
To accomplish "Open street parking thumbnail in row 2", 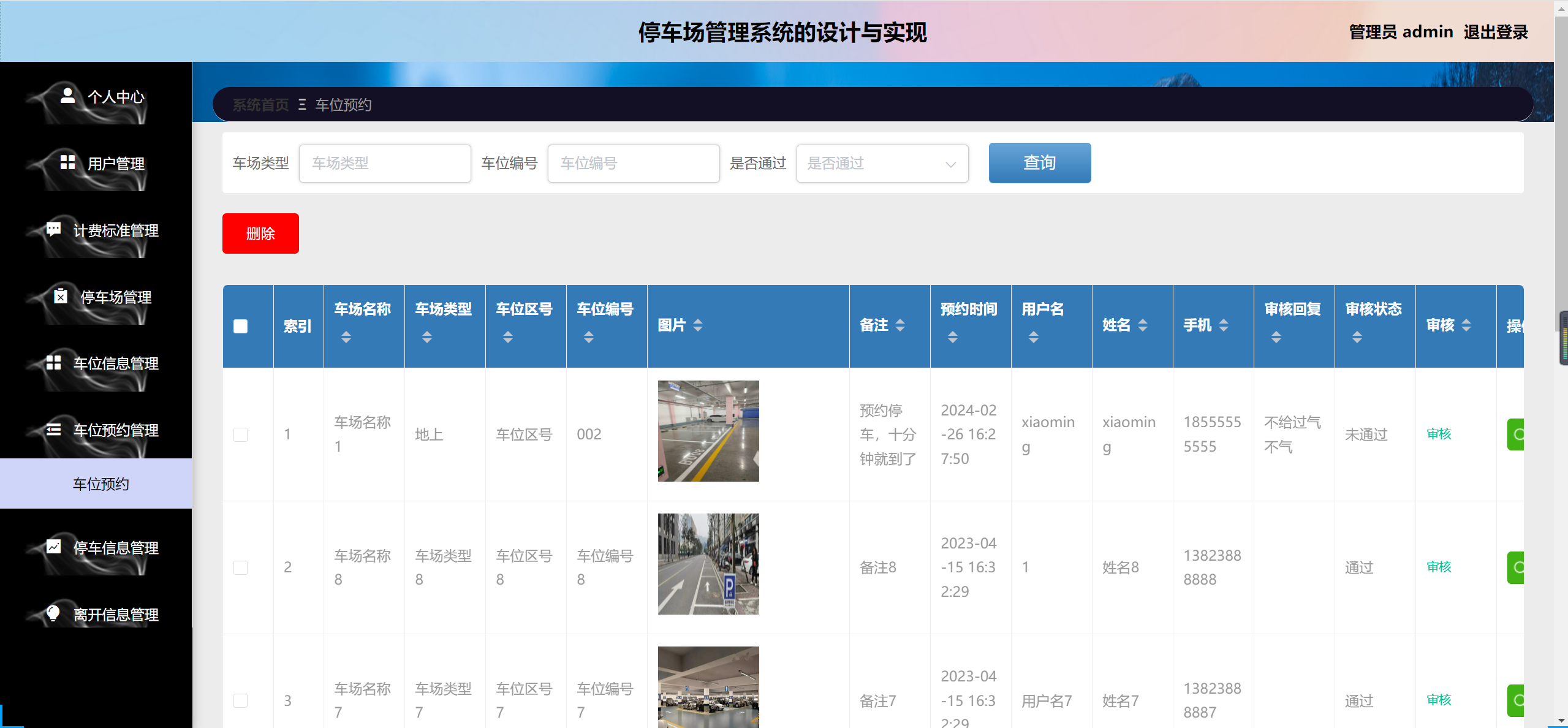I will (708, 564).
